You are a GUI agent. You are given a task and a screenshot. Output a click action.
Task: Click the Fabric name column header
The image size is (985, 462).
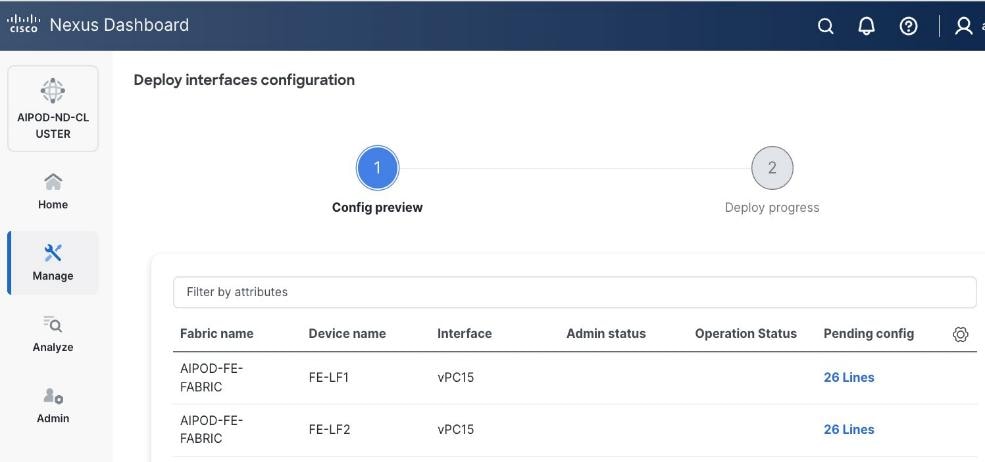[216, 334]
